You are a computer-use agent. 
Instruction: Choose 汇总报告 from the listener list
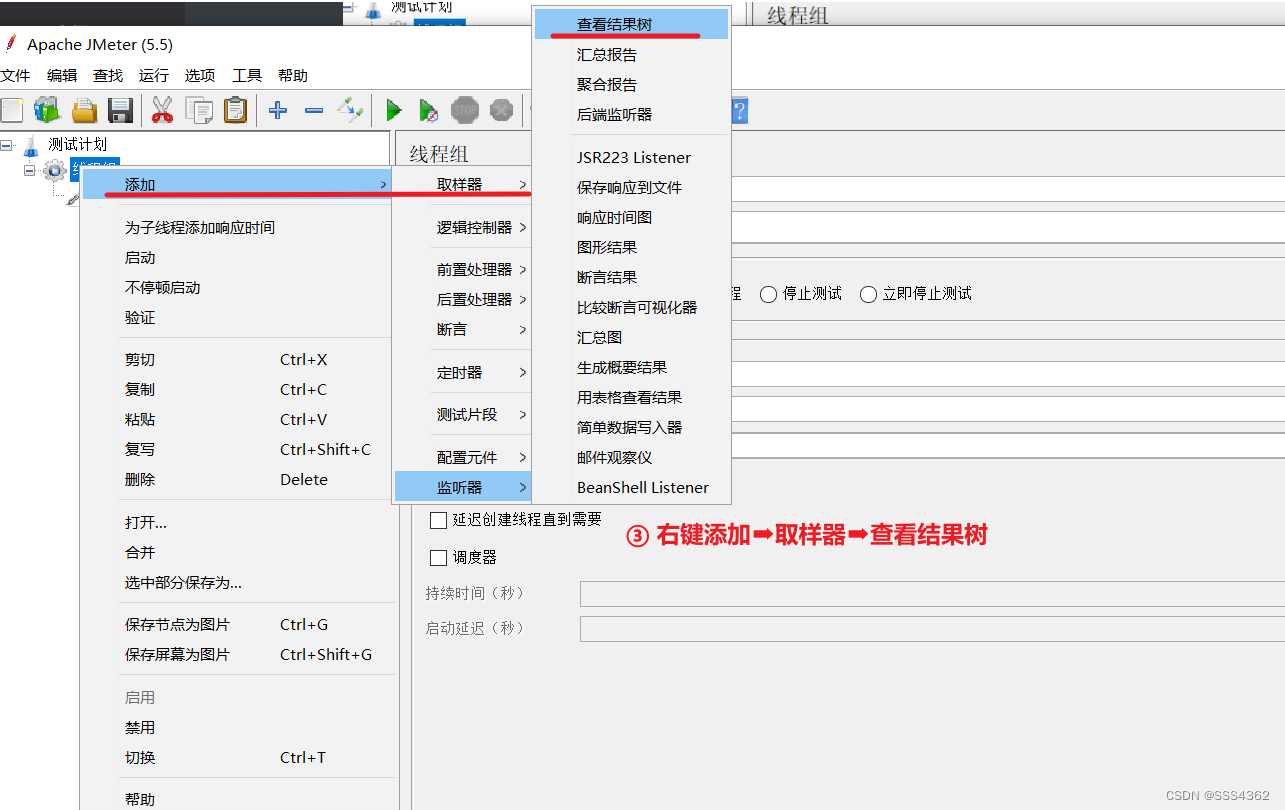(x=631, y=55)
